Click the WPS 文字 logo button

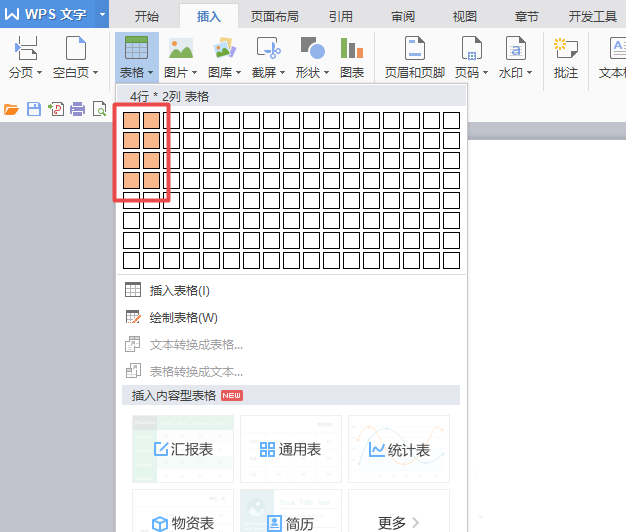click(x=46, y=14)
